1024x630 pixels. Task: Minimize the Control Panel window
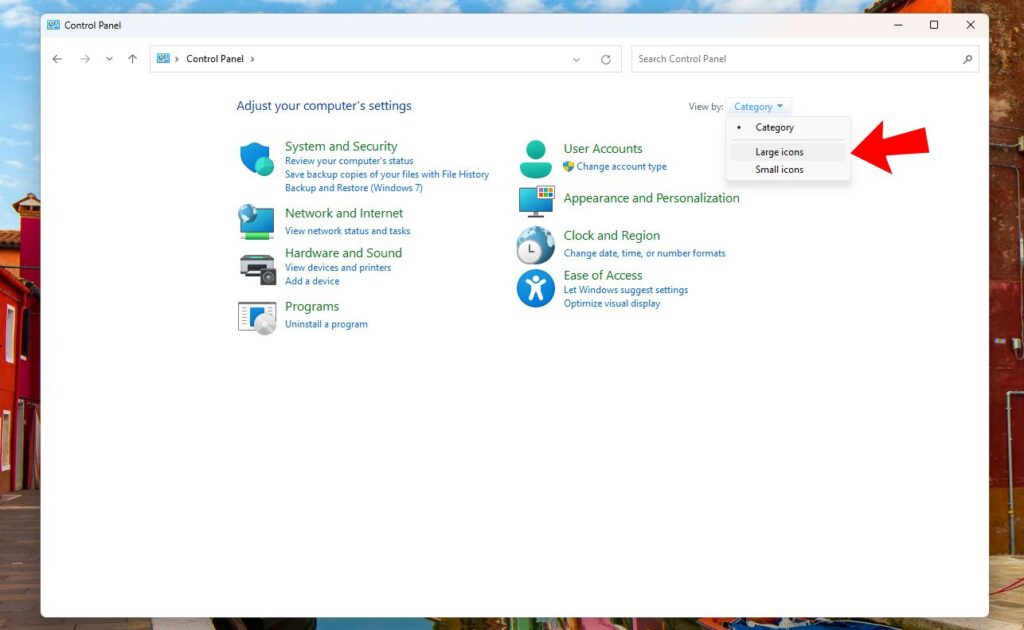(898, 25)
